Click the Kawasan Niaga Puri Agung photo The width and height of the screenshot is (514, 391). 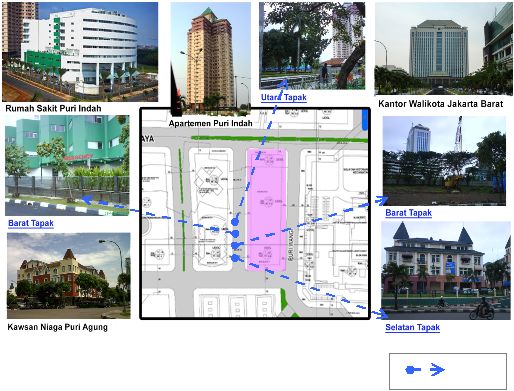click(x=69, y=276)
